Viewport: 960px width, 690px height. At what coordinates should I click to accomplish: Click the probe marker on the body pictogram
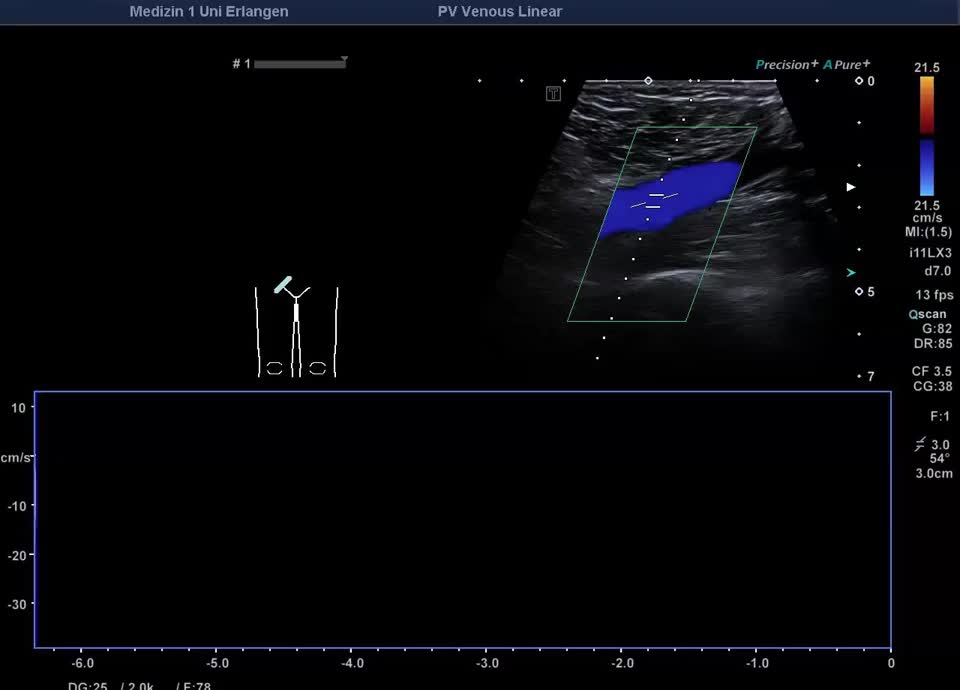pyautogui.click(x=283, y=285)
